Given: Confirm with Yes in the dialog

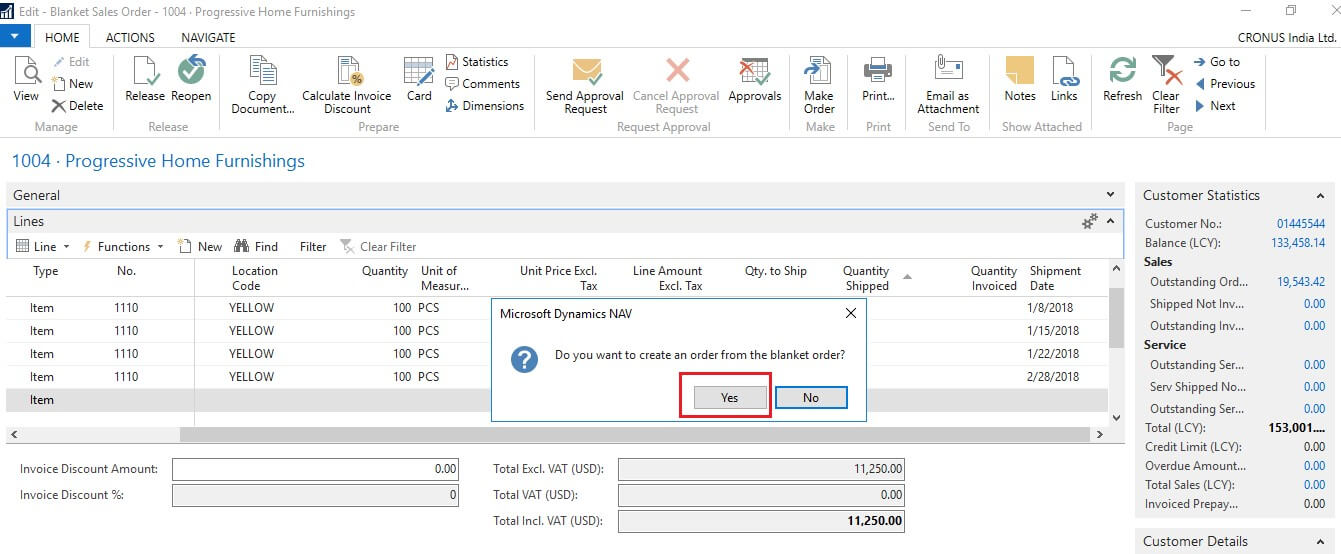Looking at the screenshot, I should click(x=729, y=398).
